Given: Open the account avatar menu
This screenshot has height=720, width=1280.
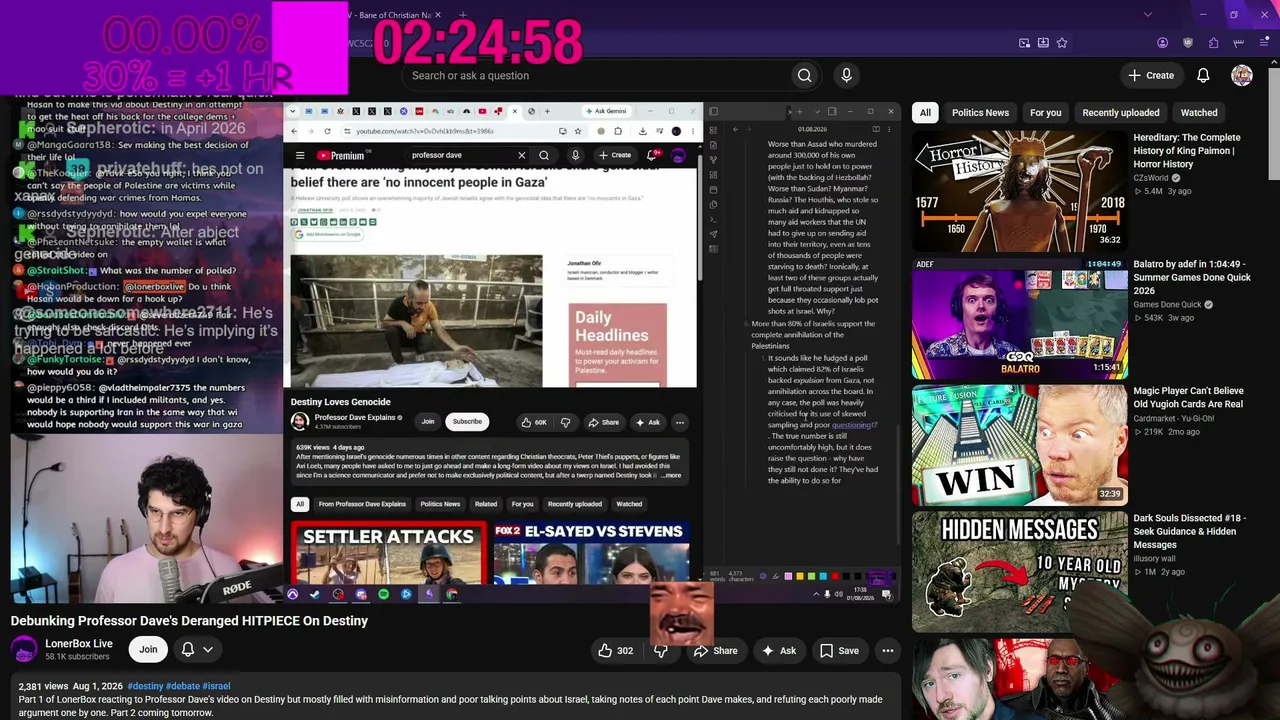Looking at the screenshot, I should [x=1242, y=75].
